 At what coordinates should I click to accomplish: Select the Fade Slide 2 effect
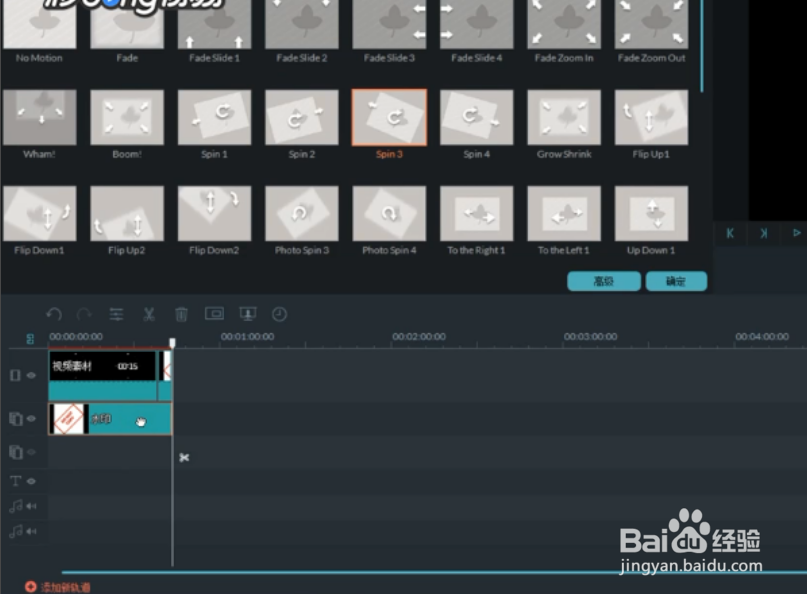pyautogui.click(x=302, y=25)
